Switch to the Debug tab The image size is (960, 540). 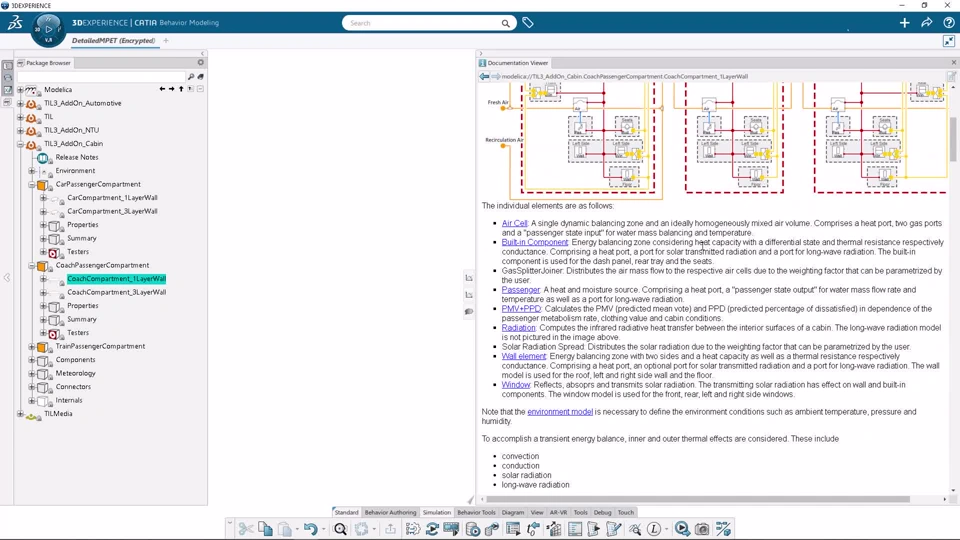pyautogui.click(x=602, y=512)
